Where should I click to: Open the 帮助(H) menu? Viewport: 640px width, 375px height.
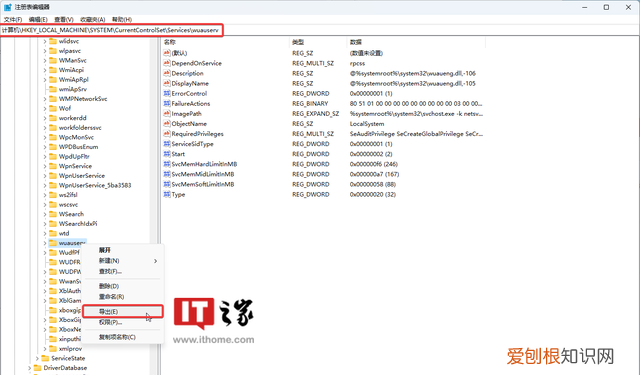[122, 20]
